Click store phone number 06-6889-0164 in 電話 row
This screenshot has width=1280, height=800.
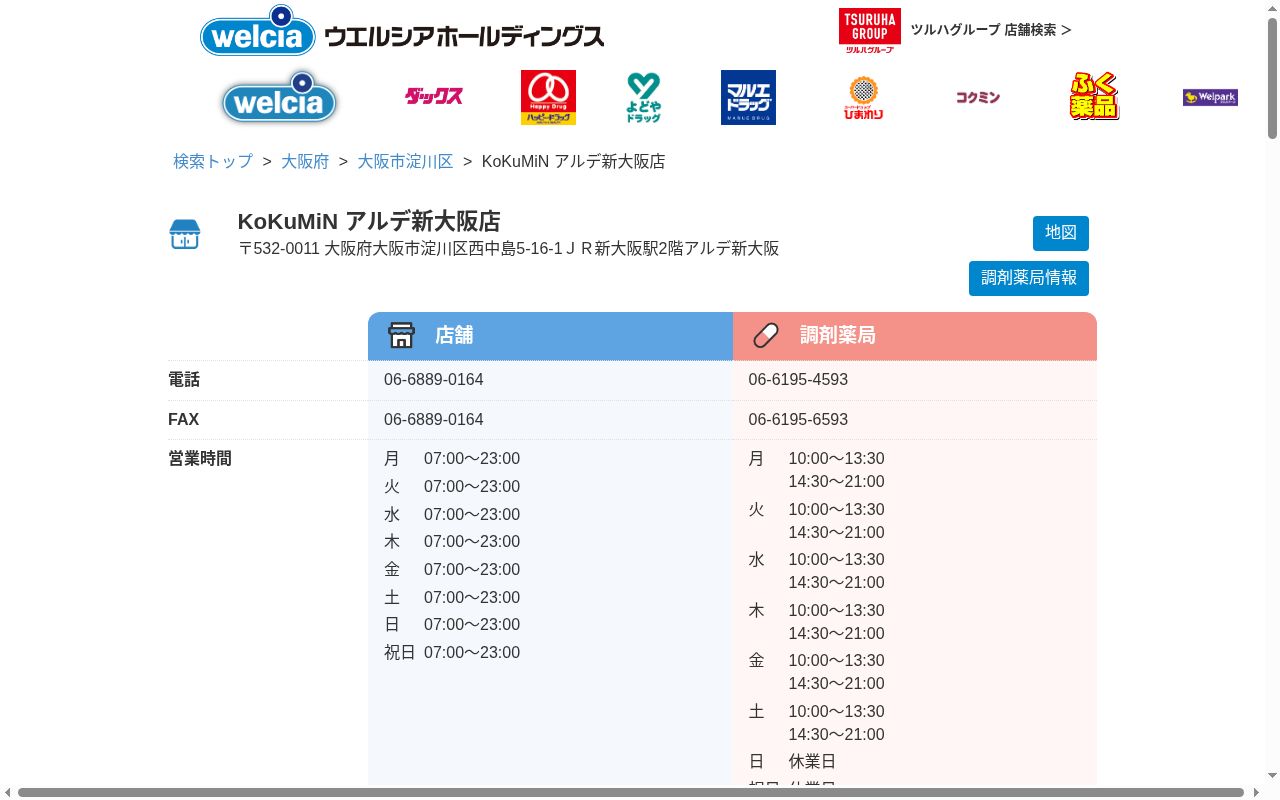coord(434,380)
